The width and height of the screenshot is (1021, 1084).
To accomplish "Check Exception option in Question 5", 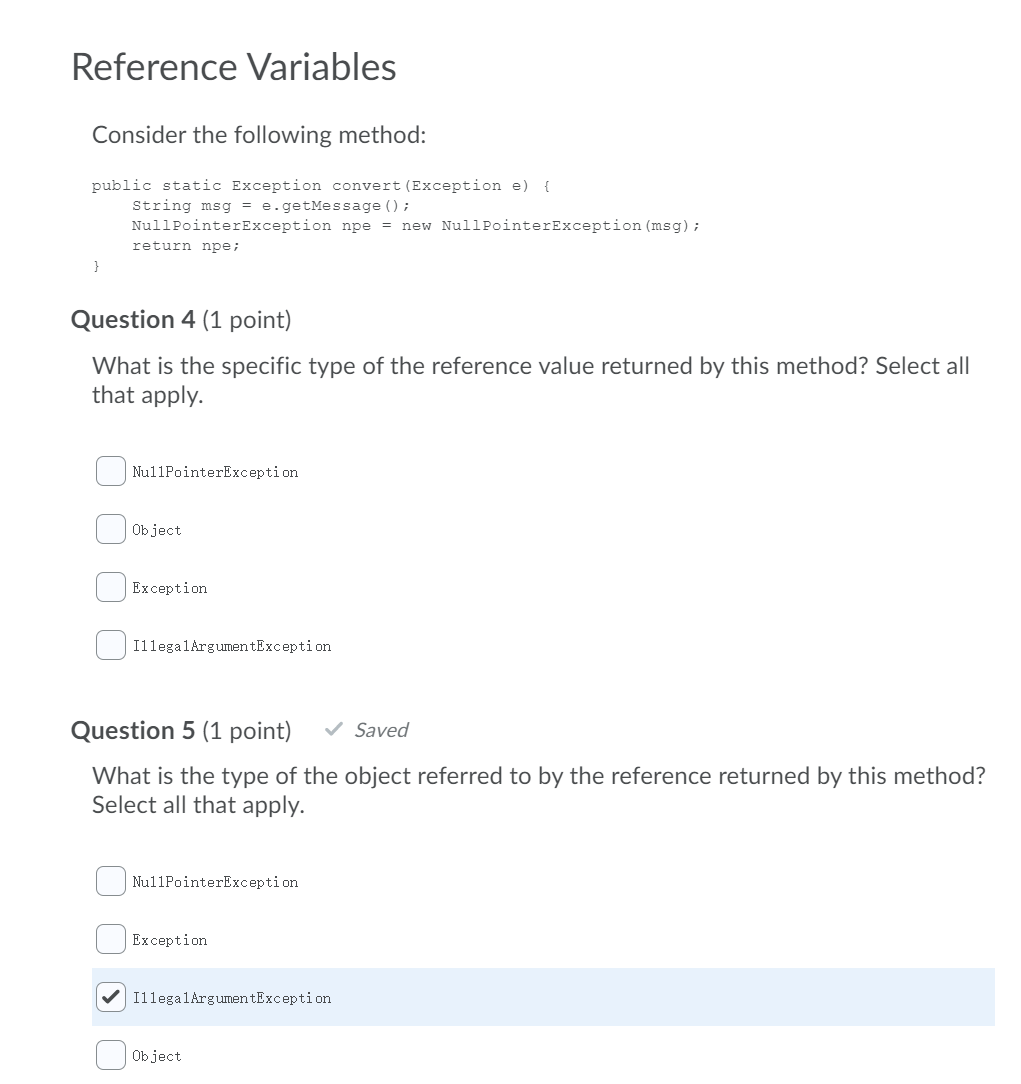I will pyautogui.click(x=110, y=938).
